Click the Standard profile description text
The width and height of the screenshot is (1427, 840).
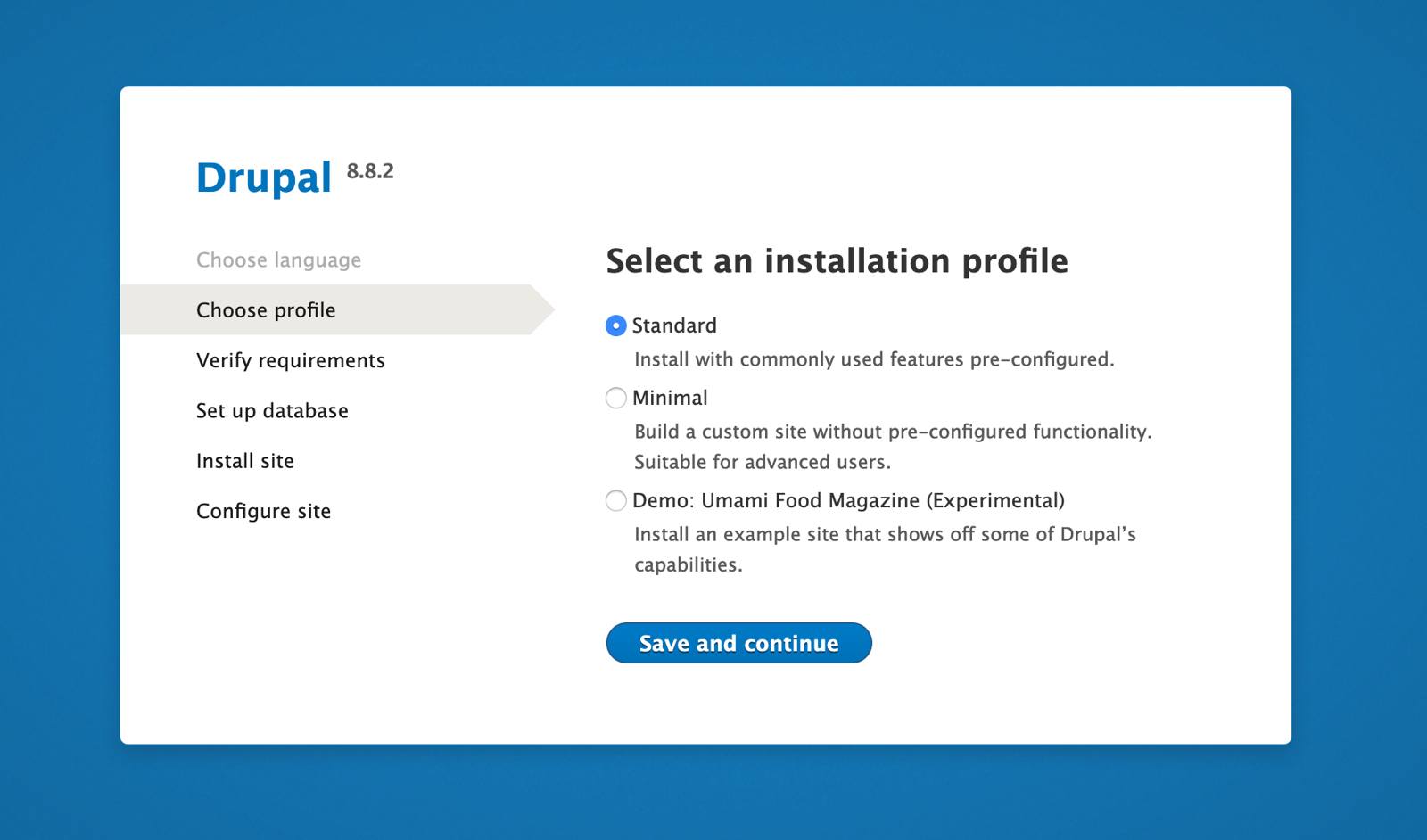tap(874, 360)
